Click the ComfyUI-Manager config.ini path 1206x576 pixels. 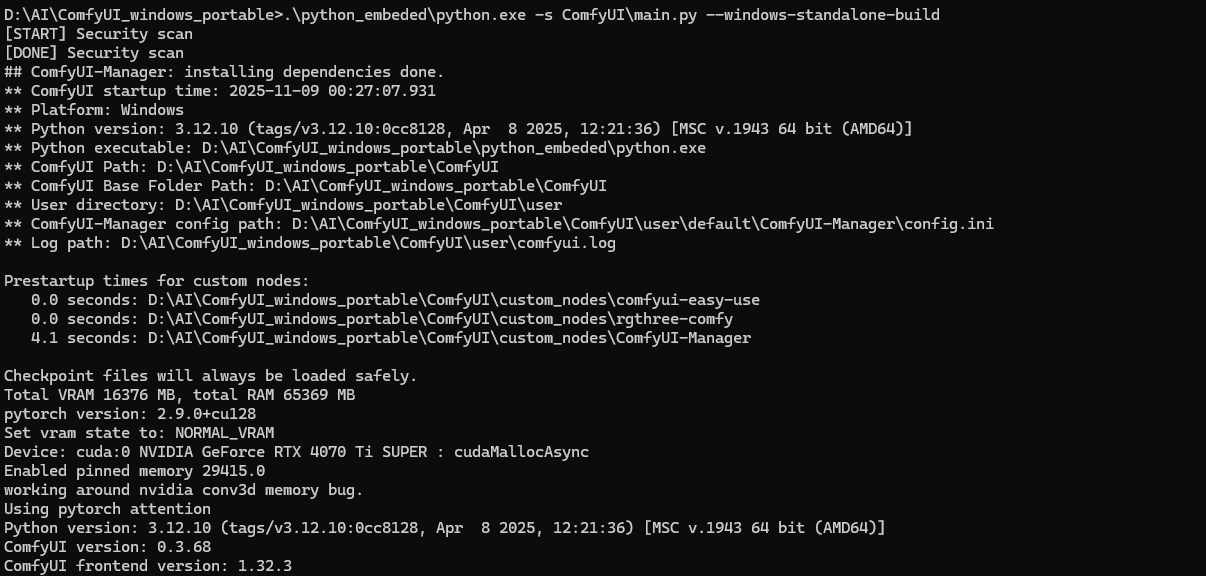[642, 224]
